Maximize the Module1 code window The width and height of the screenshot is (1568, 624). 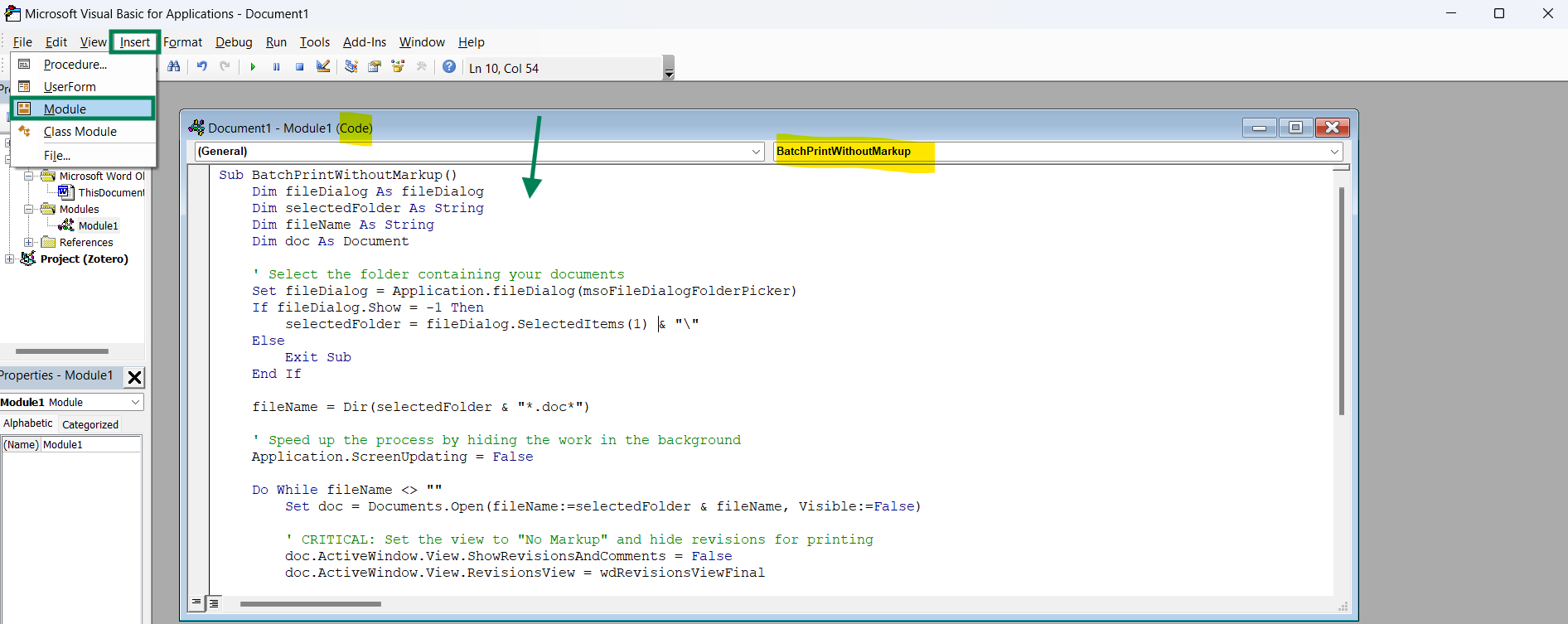click(x=1295, y=128)
